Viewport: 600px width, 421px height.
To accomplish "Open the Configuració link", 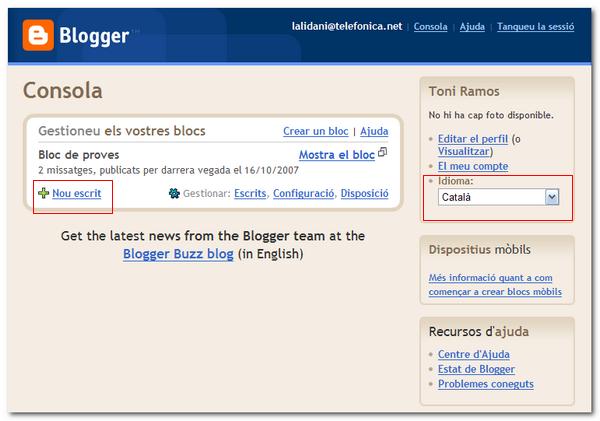I will (303, 193).
